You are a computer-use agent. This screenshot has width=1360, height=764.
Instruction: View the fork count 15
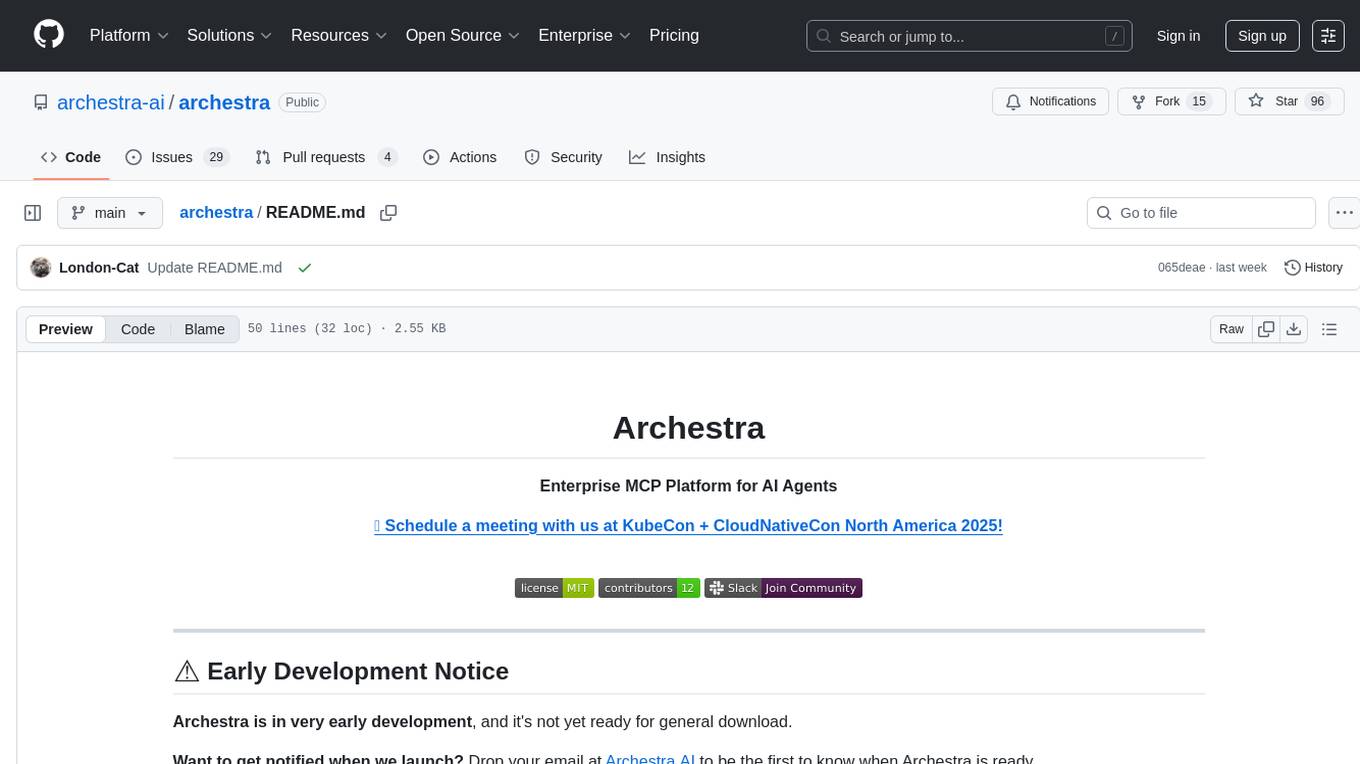pos(1200,102)
